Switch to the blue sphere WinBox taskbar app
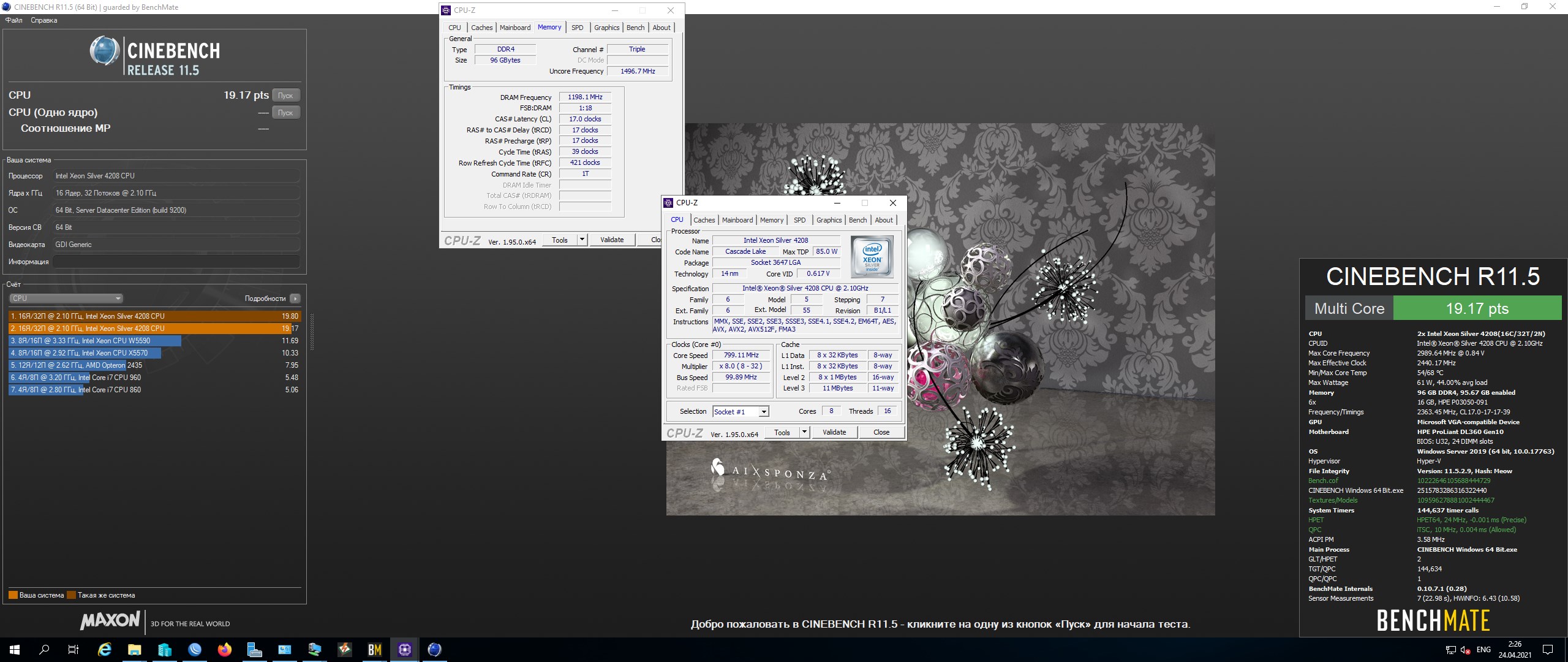 195,650
